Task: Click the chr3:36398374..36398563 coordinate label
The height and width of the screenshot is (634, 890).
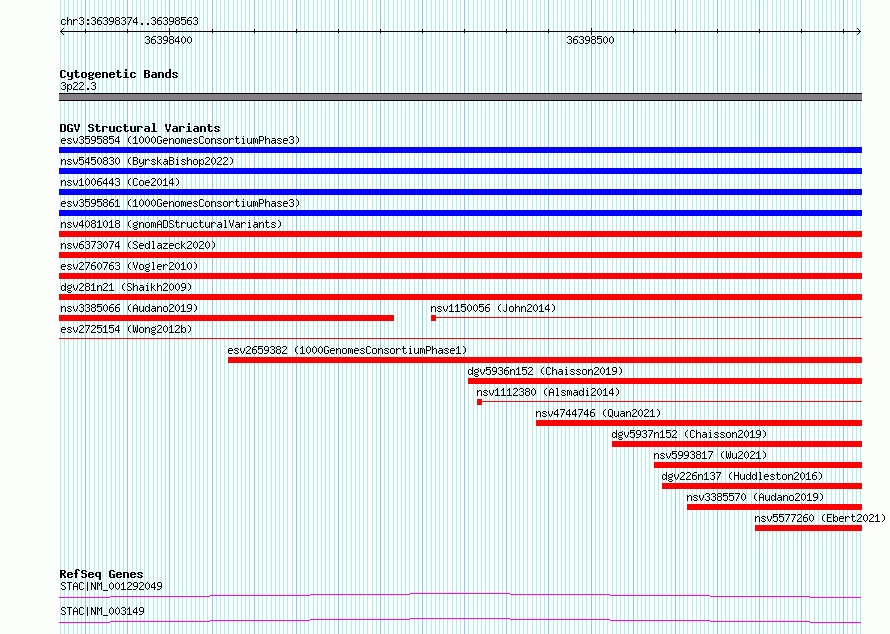Action: [129, 21]
